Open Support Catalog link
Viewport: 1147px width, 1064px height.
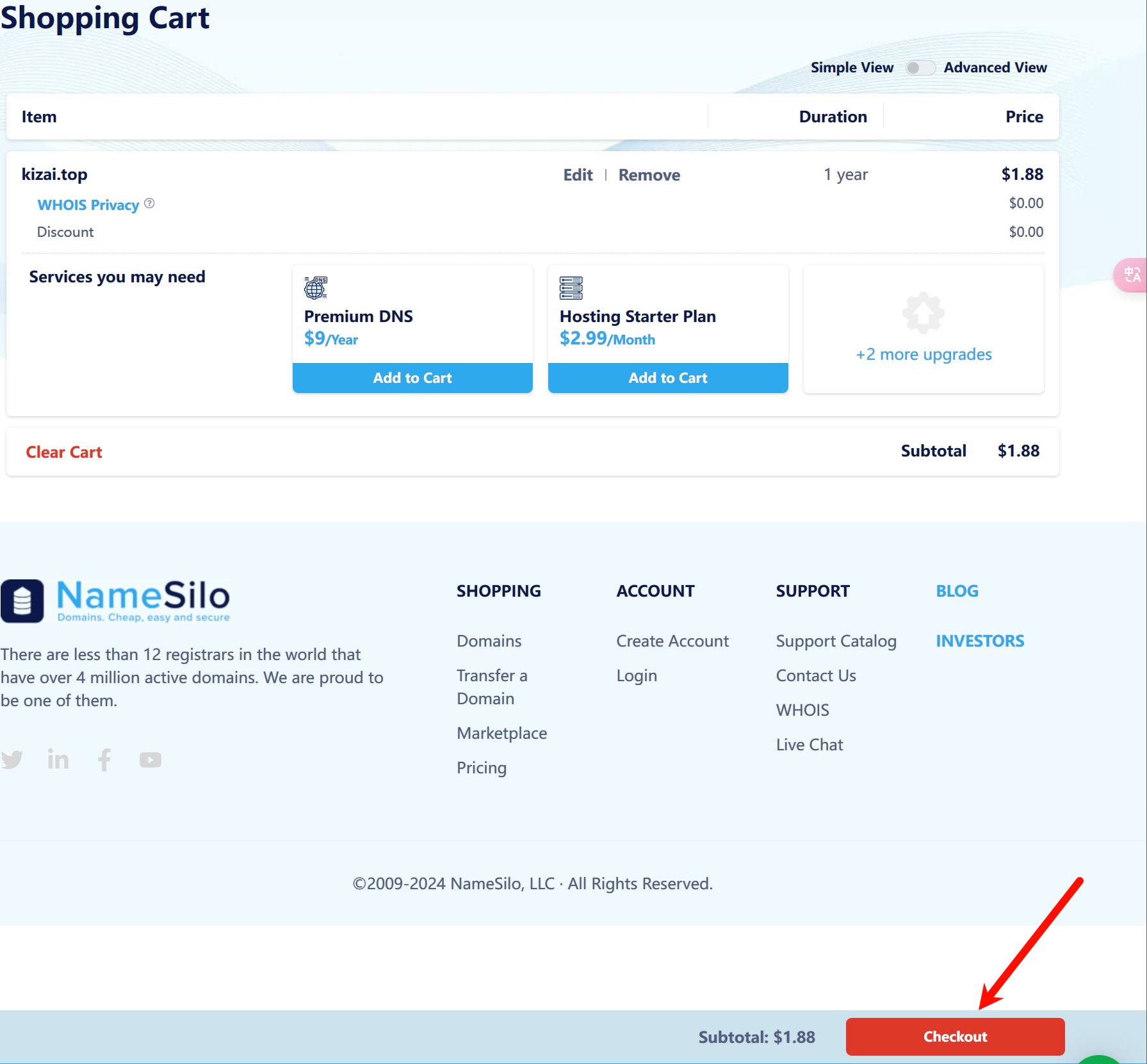[836, 641]
